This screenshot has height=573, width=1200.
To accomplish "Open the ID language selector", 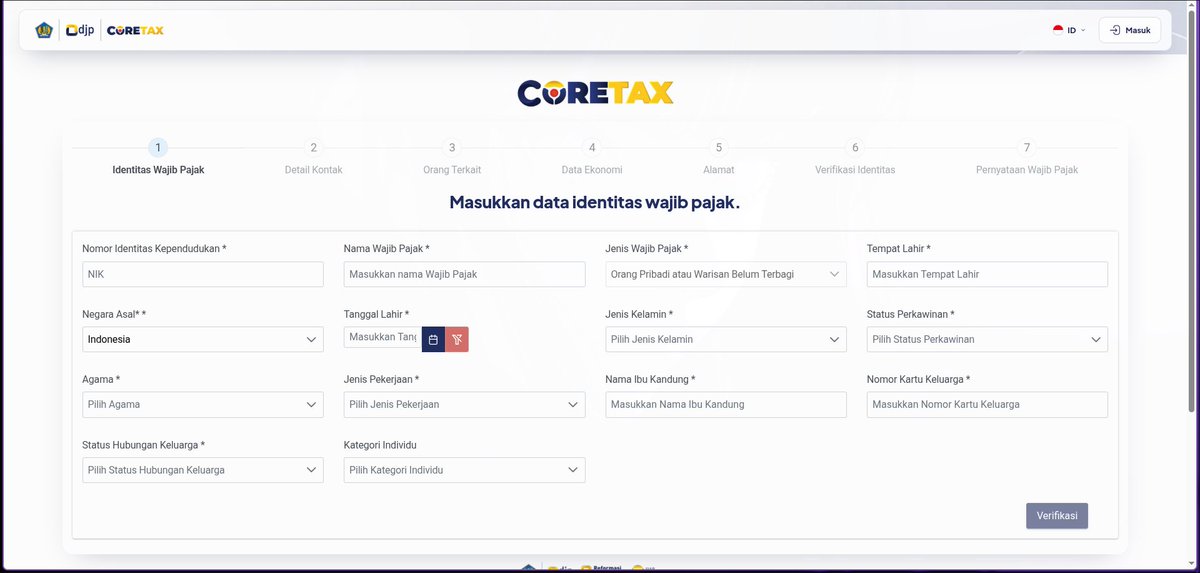I will (x=1069, y=30).
